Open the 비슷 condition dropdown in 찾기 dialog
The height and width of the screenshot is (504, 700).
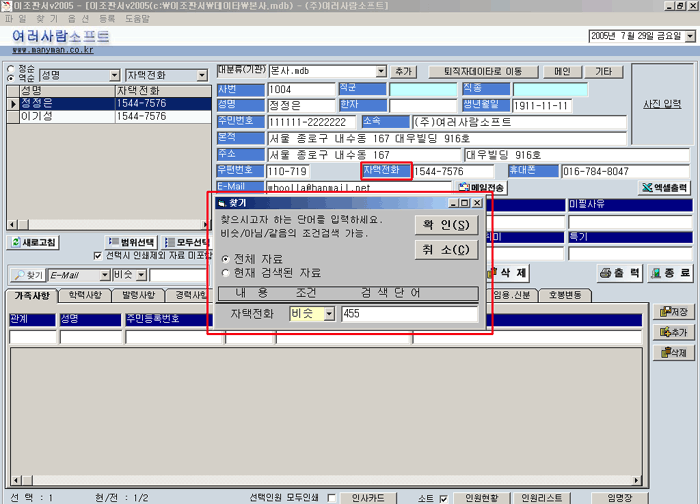coord(329,314)
